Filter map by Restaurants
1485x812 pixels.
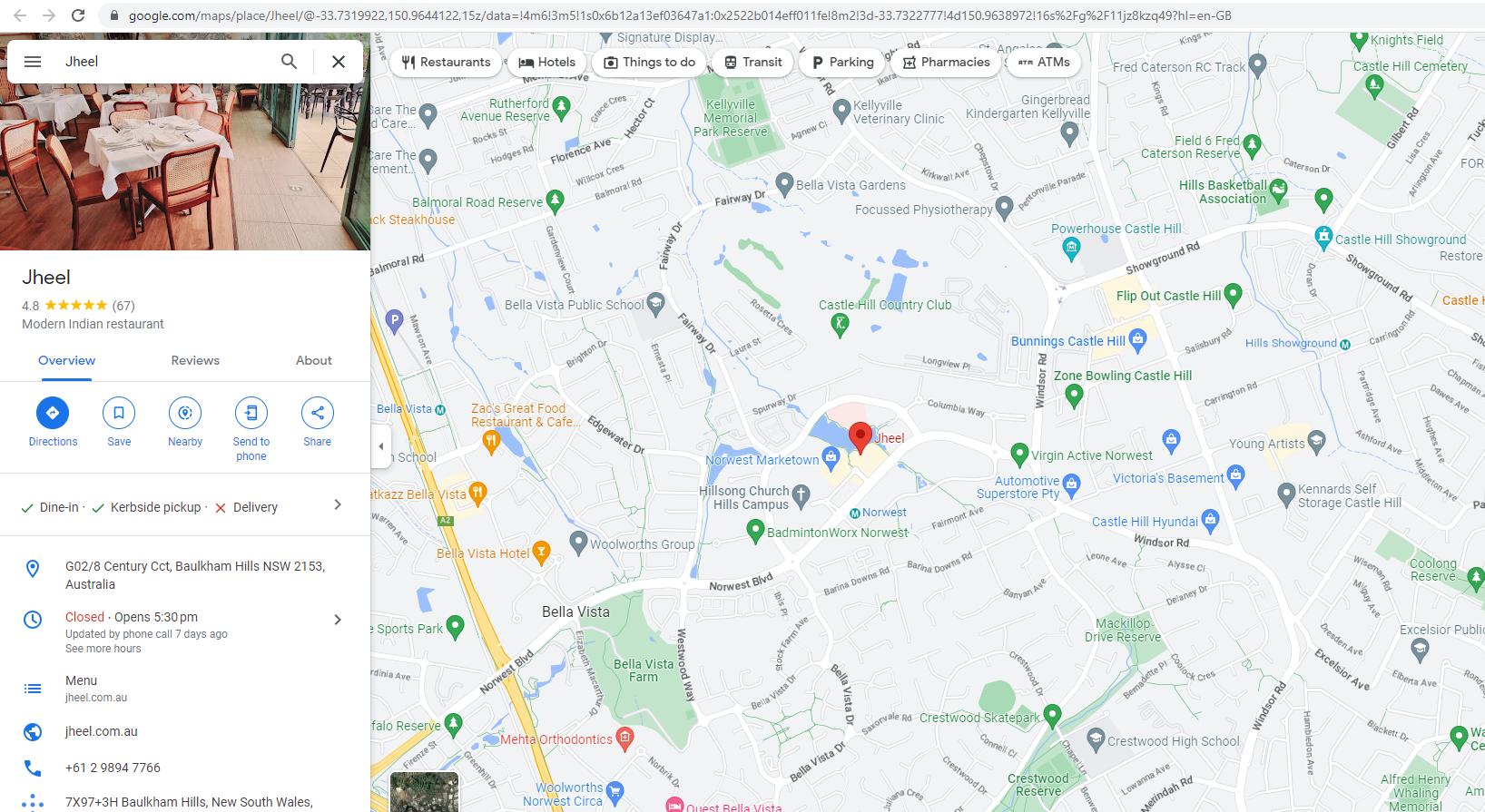click(446, 62)
